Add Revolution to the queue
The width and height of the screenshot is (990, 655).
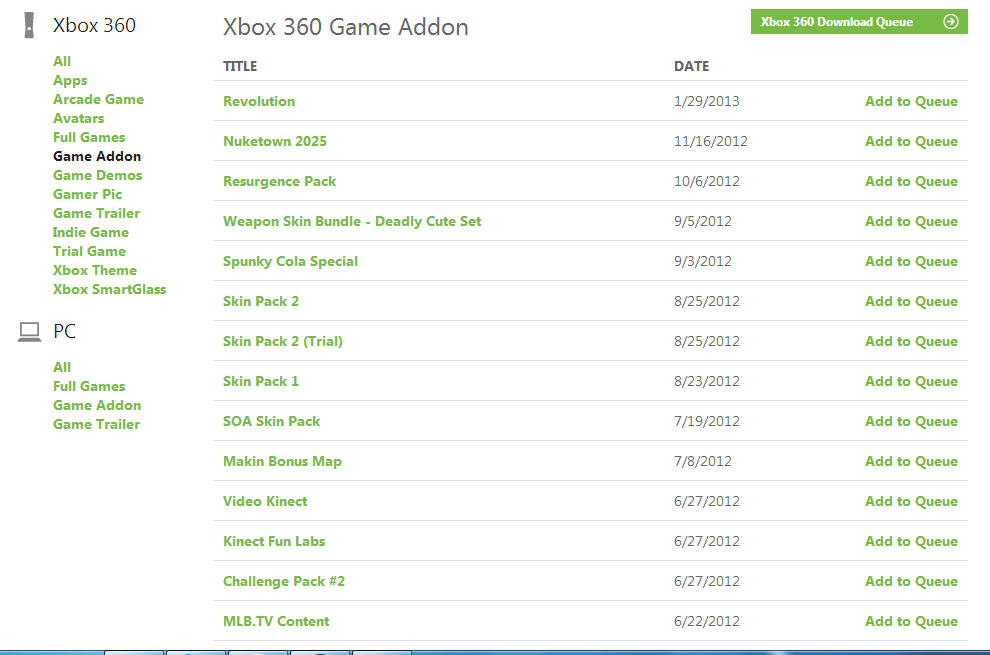click(x=911, y=101)
